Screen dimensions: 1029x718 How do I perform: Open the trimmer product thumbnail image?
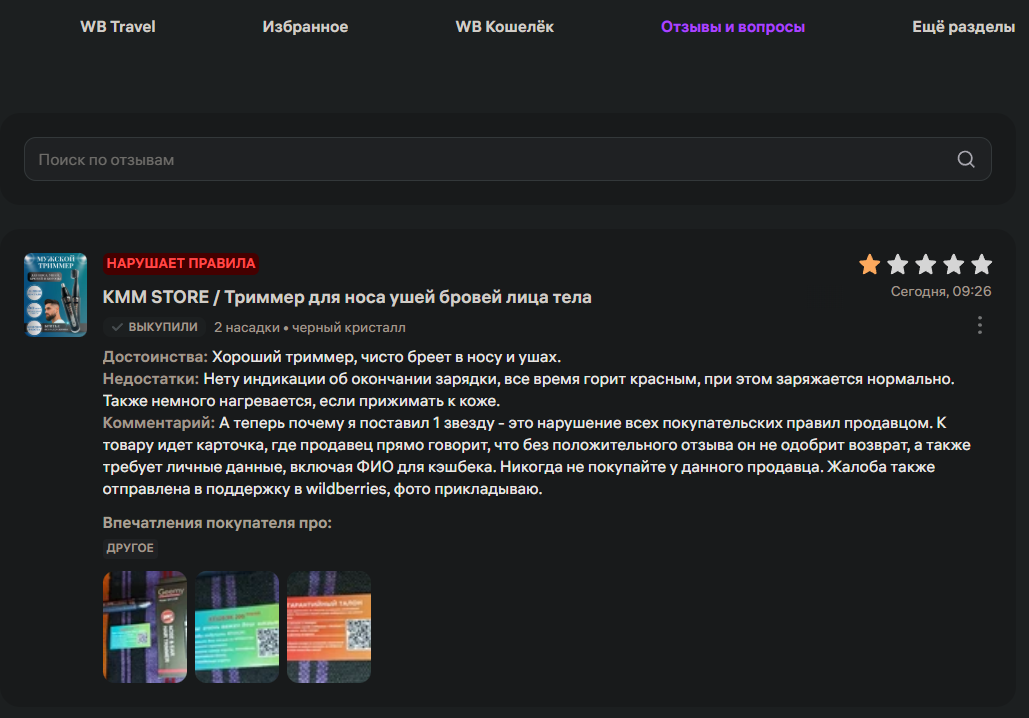56,295
